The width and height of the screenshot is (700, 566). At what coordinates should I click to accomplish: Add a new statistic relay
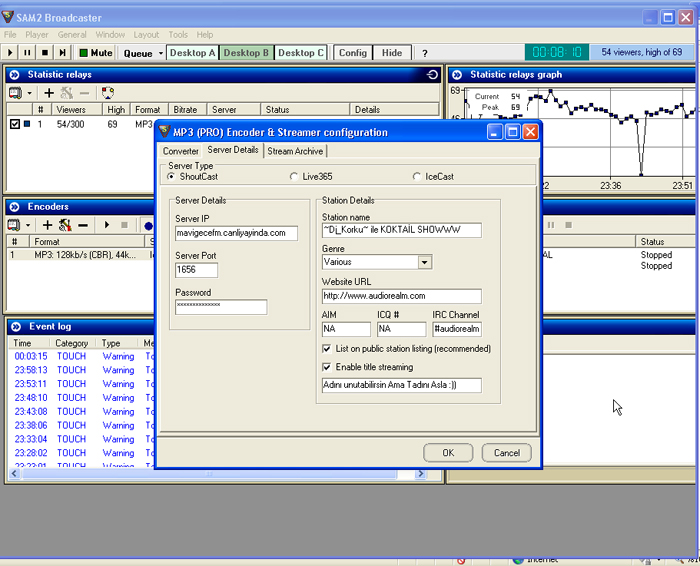pyautogui.click(x=49, y=93)
